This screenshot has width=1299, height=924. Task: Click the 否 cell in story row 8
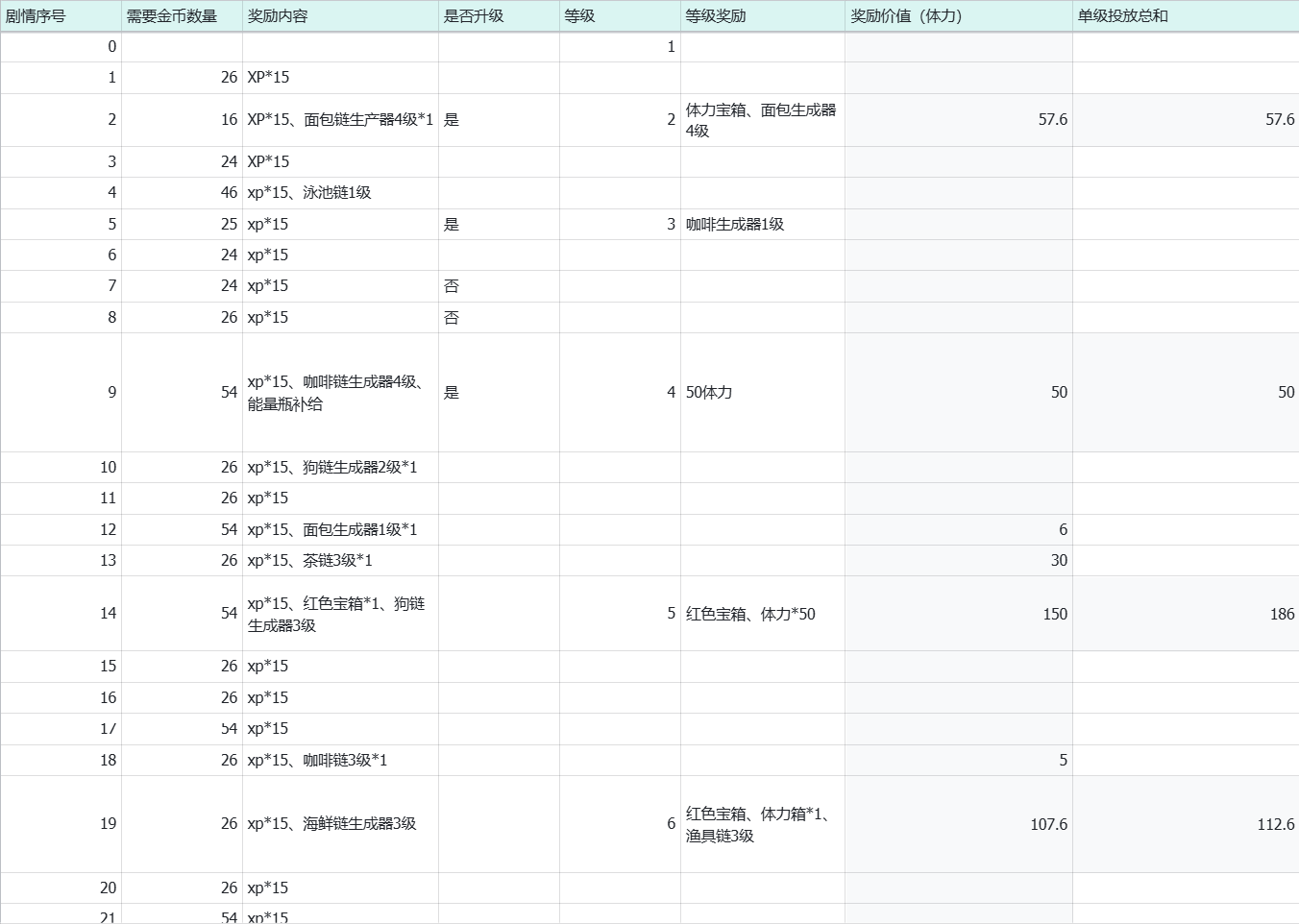[x=499, y=318]
